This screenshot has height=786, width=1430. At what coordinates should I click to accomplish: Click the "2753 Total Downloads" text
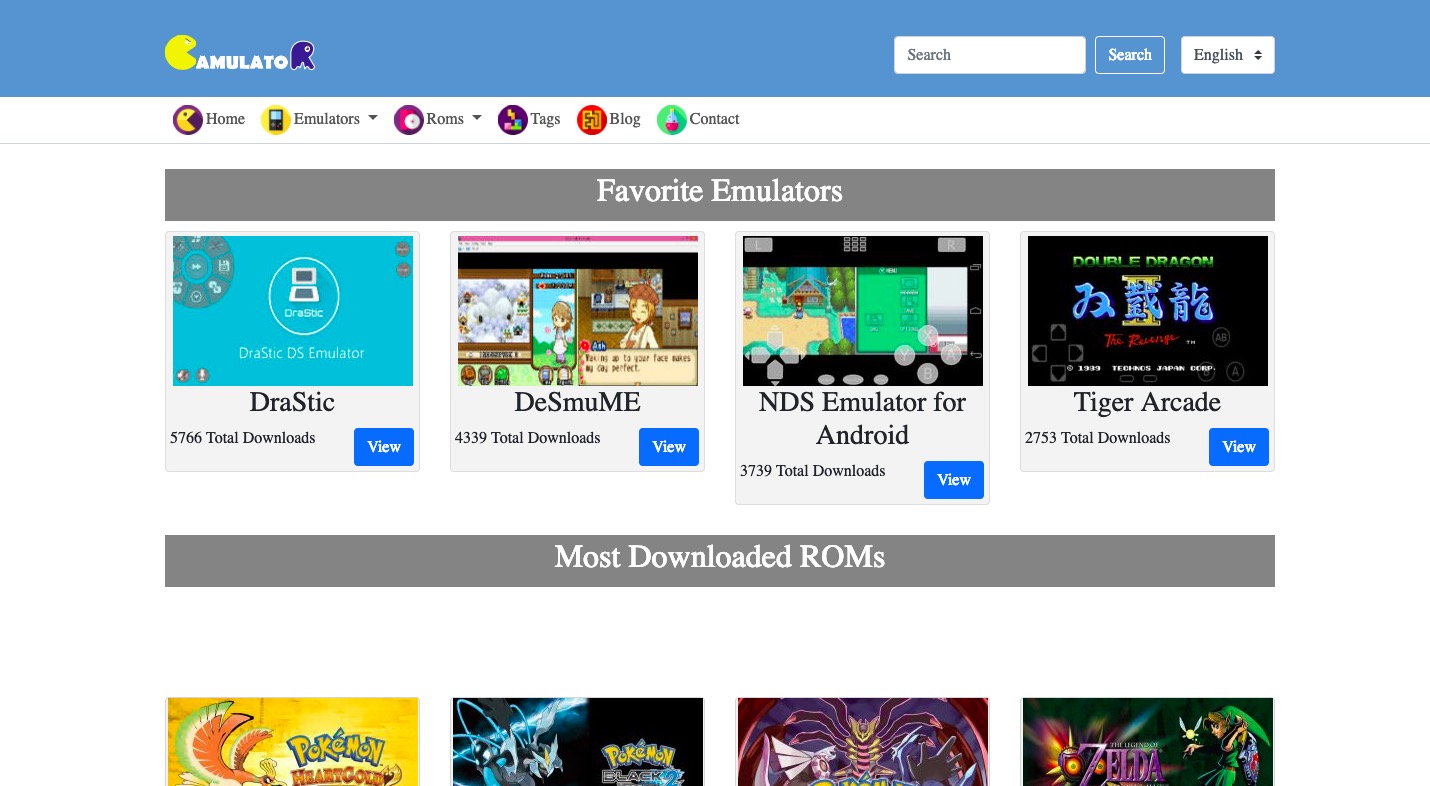click(1098, 438)
